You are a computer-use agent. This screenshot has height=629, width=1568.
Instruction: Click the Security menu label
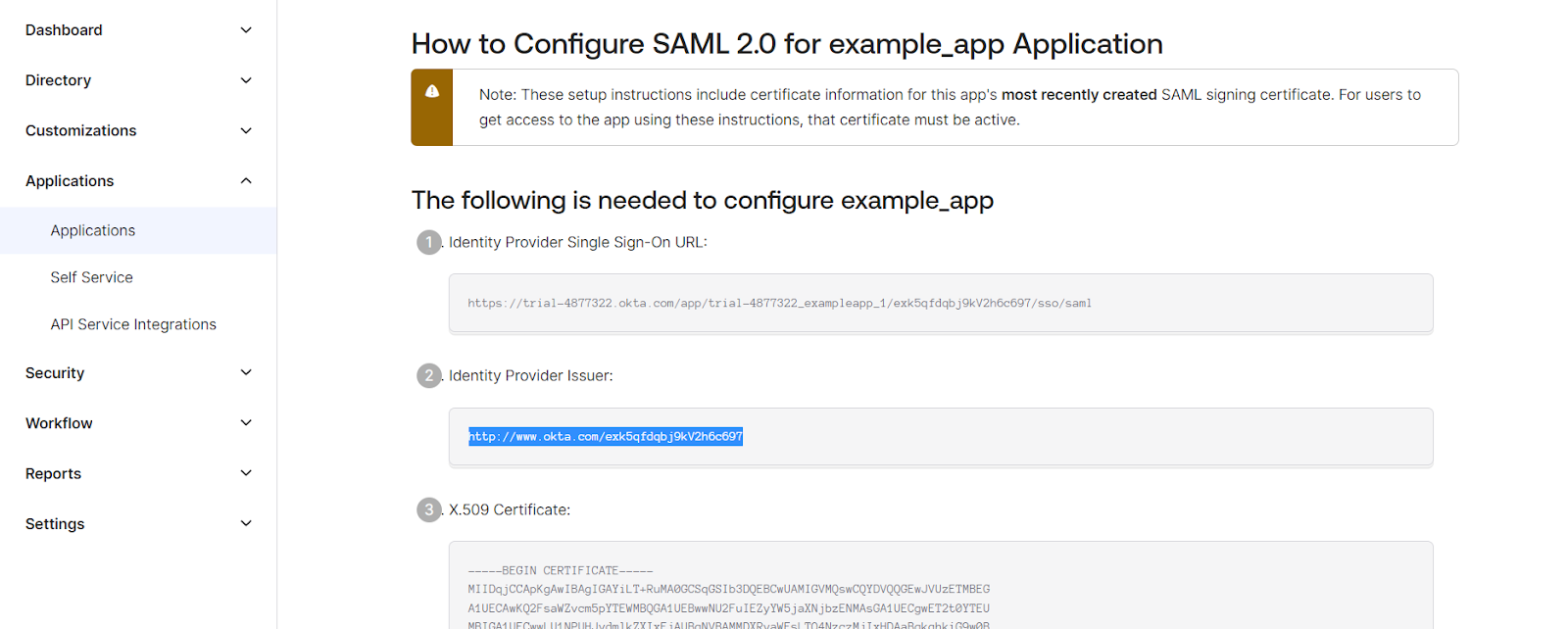[x=55, y=373]
